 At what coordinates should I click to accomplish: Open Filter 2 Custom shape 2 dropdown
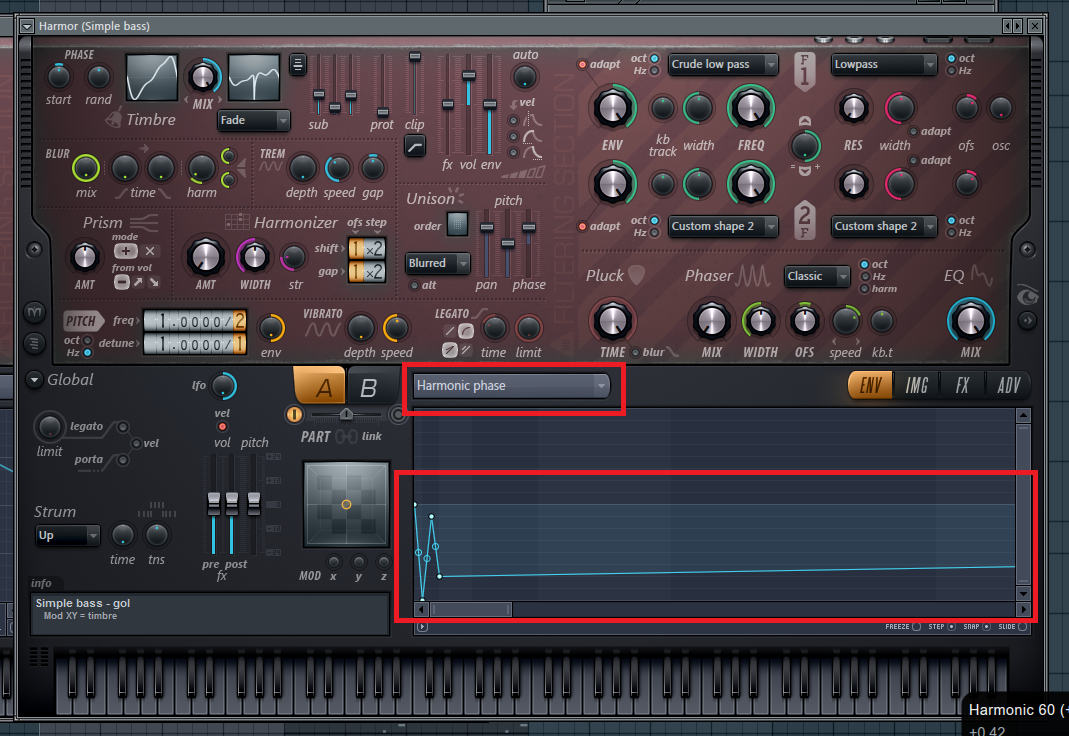pyautogui.click(x=723, y=226)
